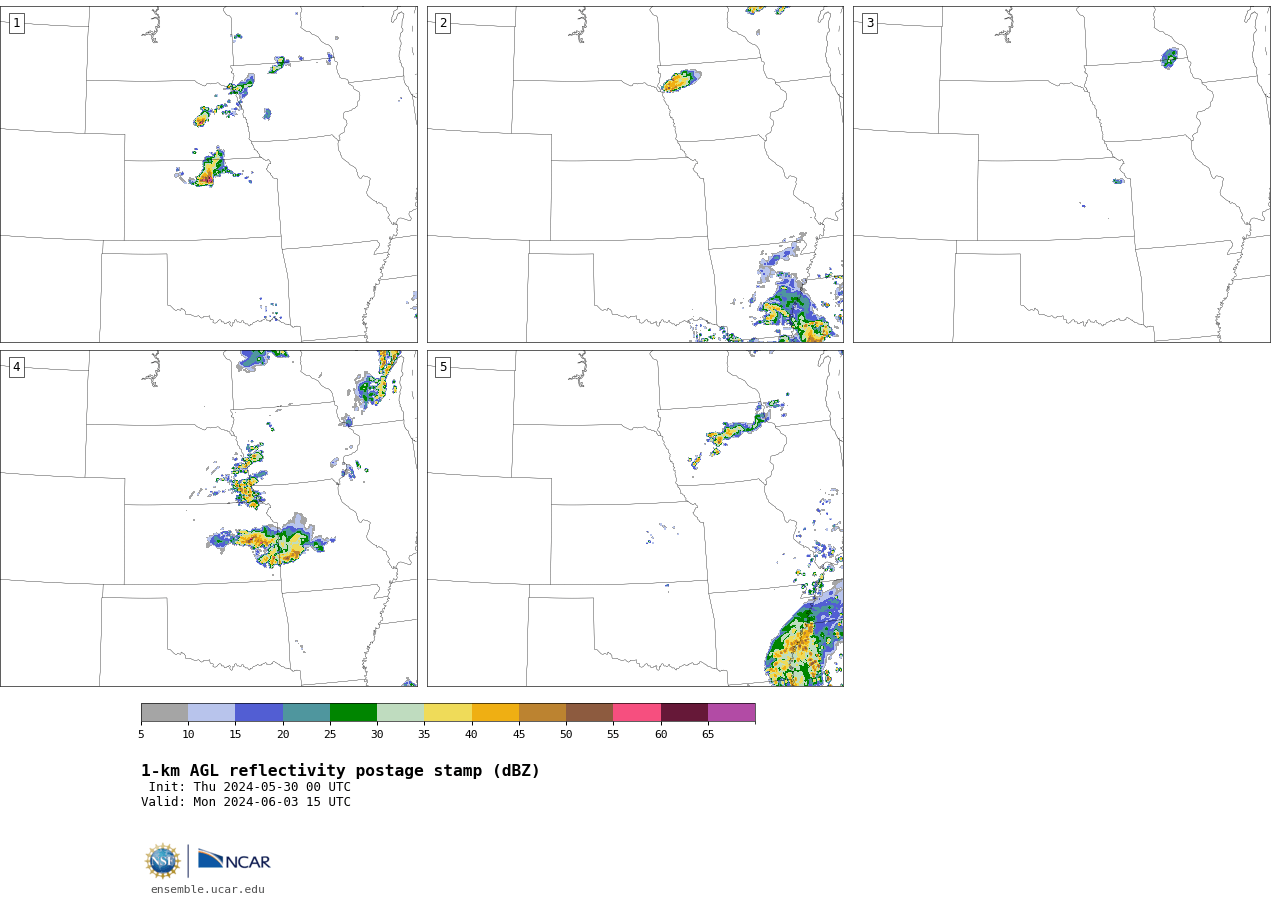Click the colorbar tick label 50
1280x901 pixels.
tap(566, 735)
